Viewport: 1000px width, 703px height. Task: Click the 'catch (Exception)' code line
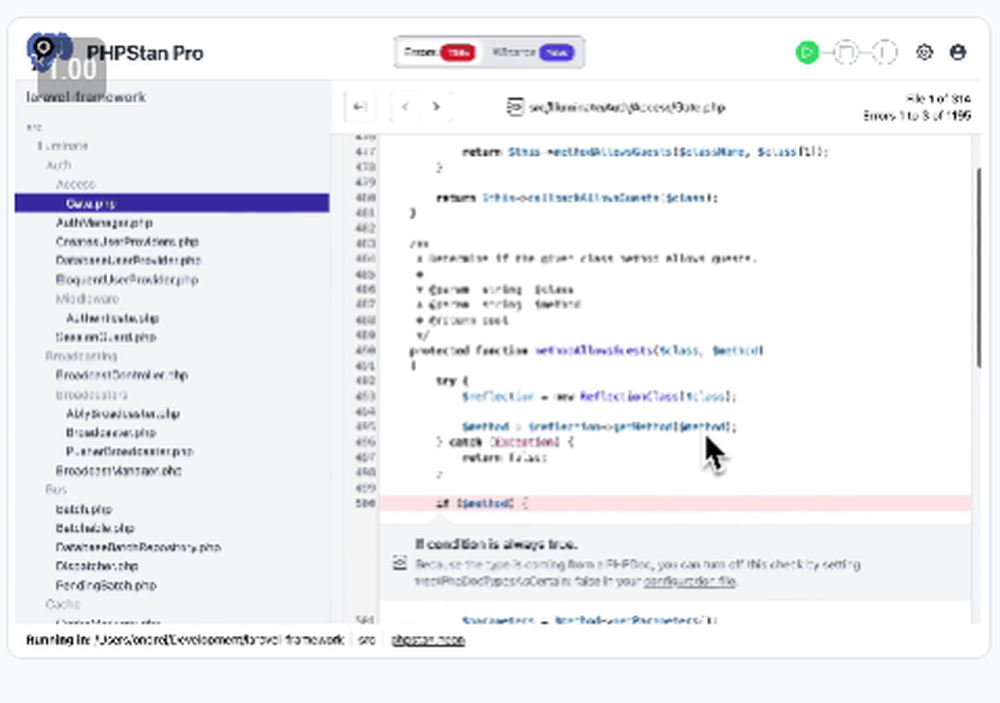coord(504,441)
